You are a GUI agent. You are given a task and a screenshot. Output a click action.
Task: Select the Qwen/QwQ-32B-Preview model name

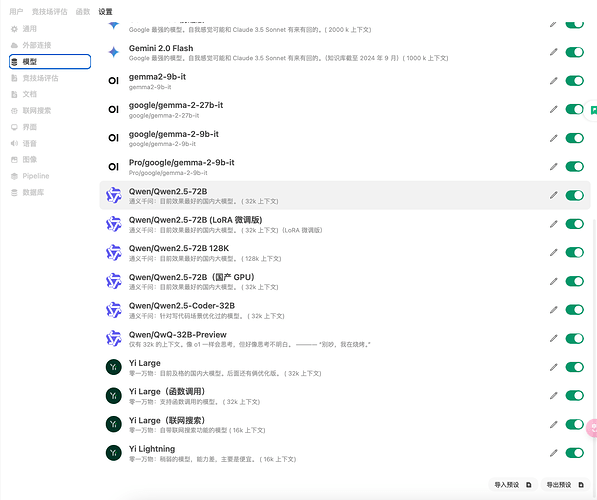(178, 335)
